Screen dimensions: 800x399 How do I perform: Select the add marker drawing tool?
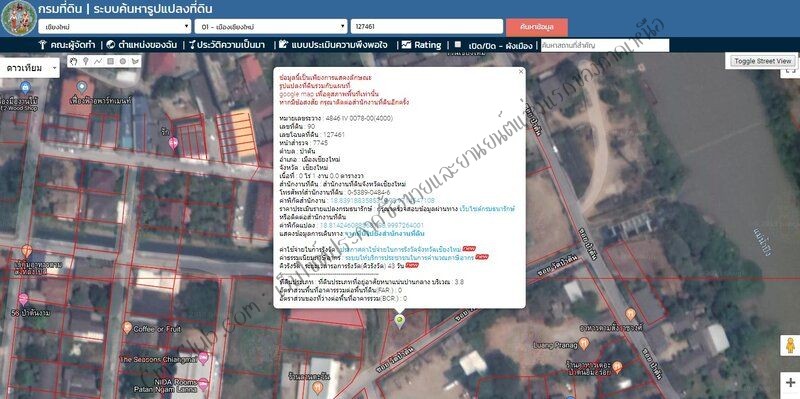click(x=86, y=61)
